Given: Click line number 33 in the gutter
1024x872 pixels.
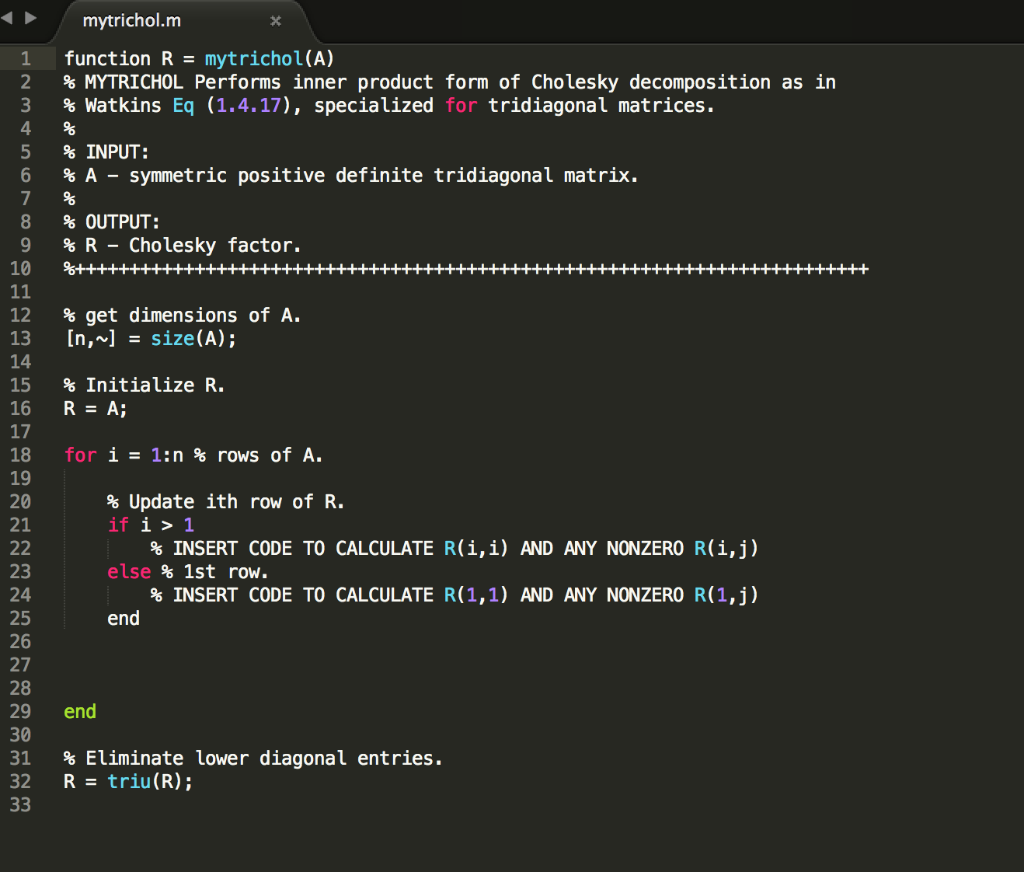Looking at the screenshot, I should (x=22, y=804).
